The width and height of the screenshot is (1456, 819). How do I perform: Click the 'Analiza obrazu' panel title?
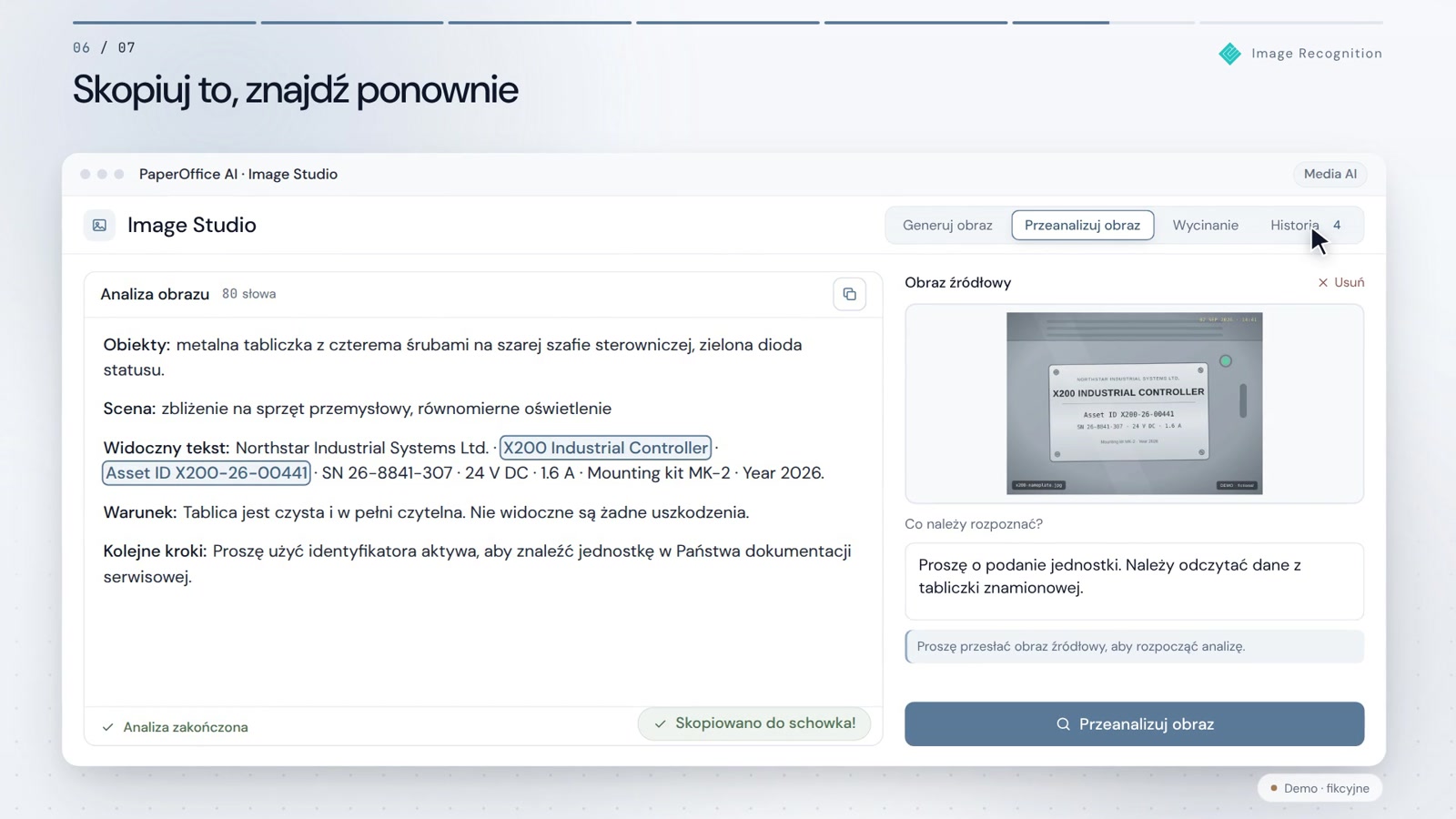coord(155,294)
